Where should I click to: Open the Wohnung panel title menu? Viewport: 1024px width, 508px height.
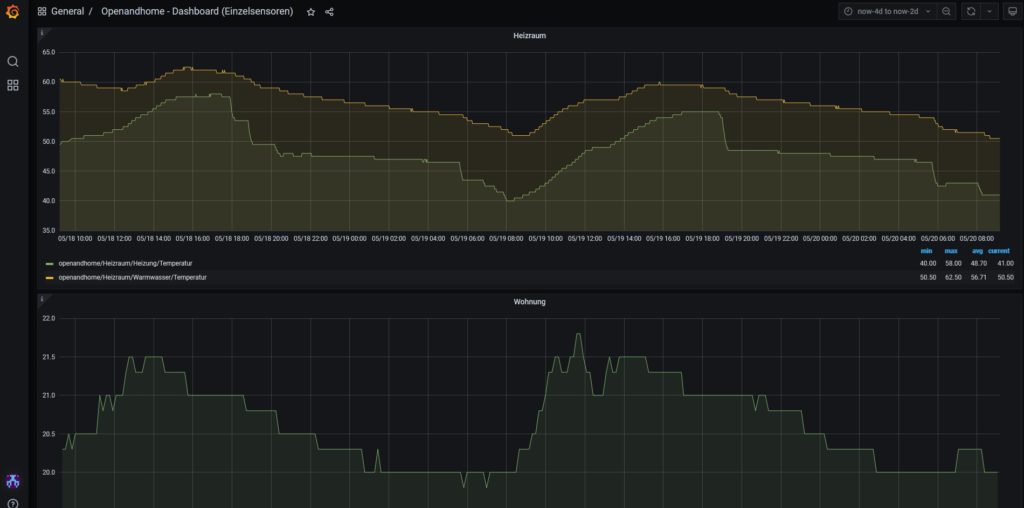(530, 302)
